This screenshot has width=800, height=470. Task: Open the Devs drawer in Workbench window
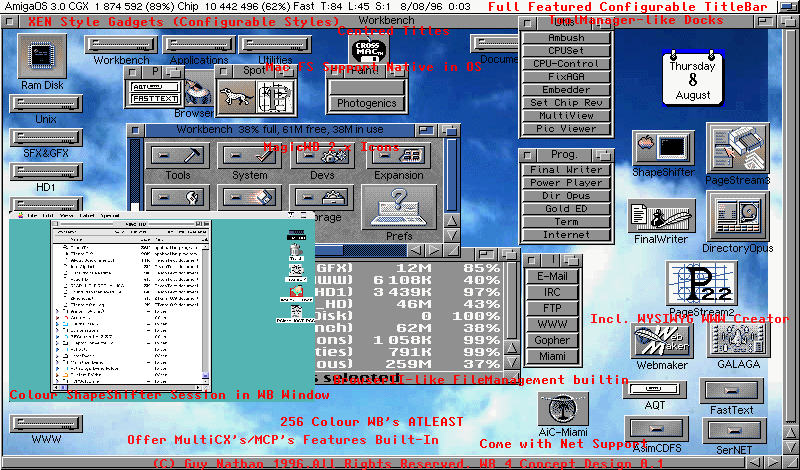pyautogui.click(x=322, y=155)
